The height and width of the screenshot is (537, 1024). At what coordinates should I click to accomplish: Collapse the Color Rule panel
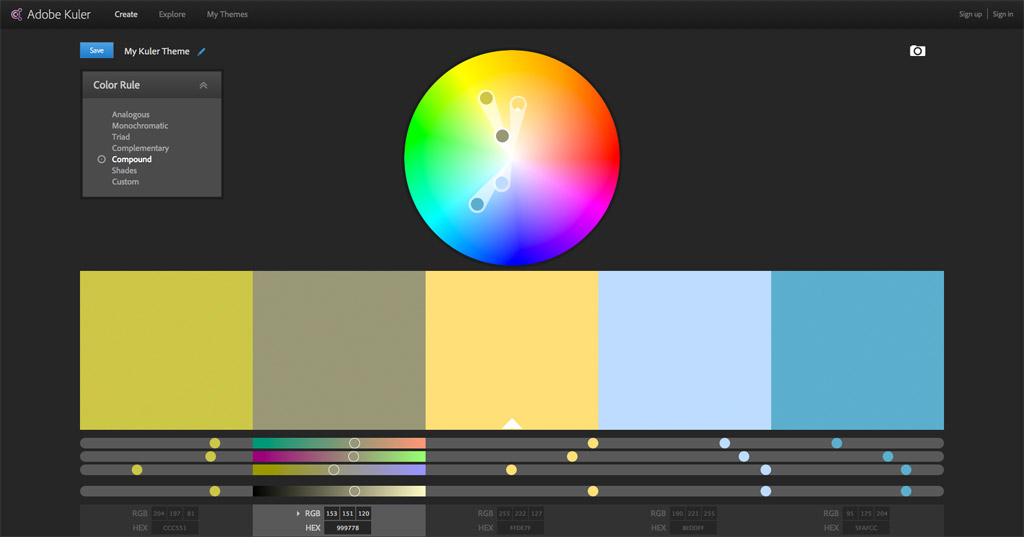tap(203, 86)
